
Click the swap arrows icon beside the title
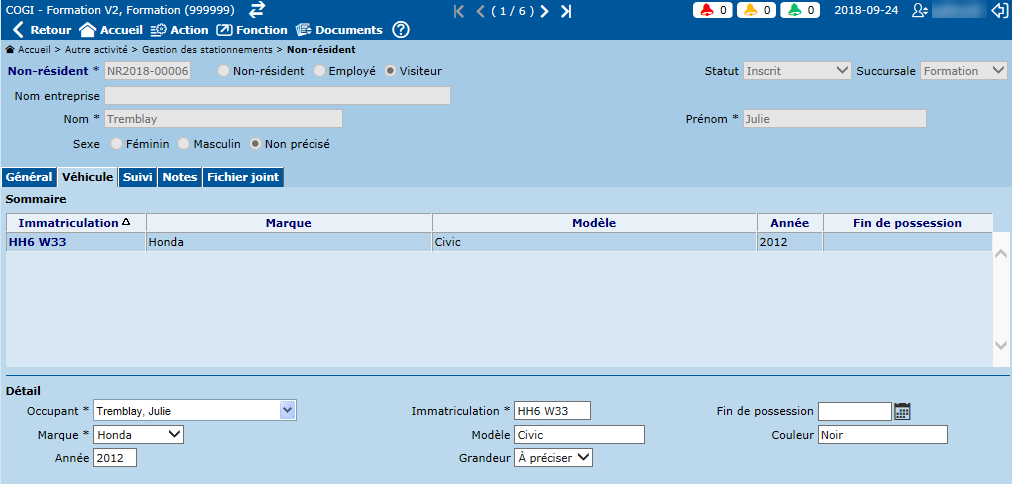click(x=257, y=10)
